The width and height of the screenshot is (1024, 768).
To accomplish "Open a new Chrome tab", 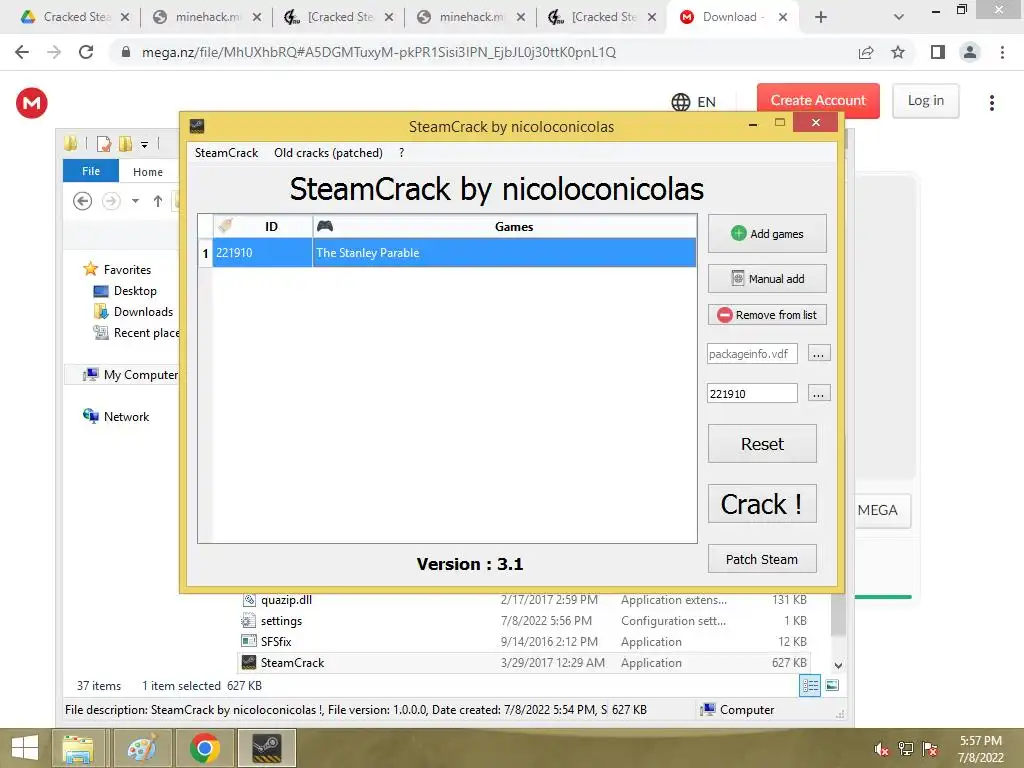I will tap(821, 17).
